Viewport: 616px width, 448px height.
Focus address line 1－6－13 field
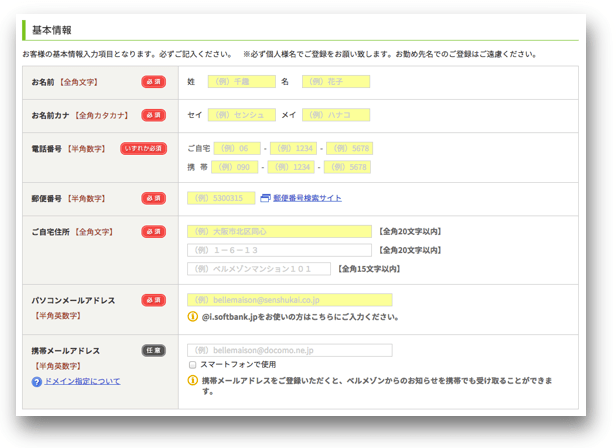tap(279, 250)
